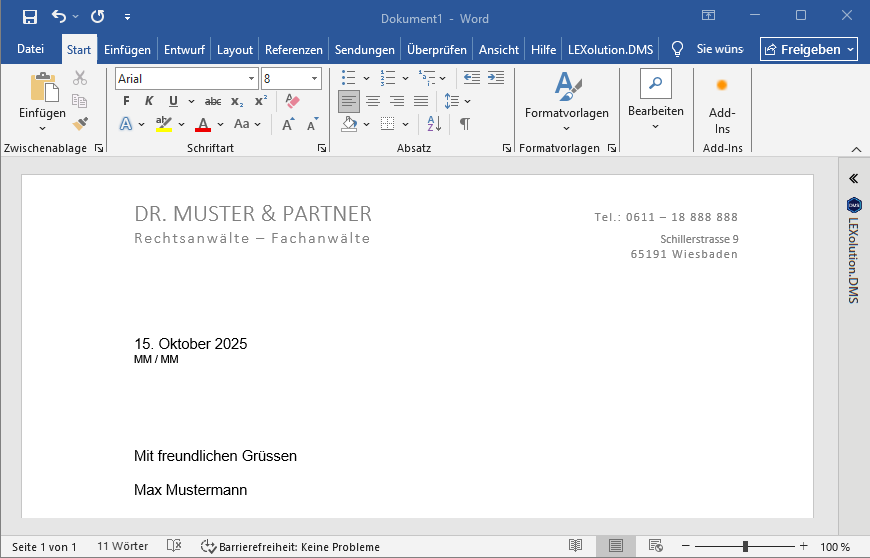Switch to read mode view
870x558 pixels.
tap(575, 546)
